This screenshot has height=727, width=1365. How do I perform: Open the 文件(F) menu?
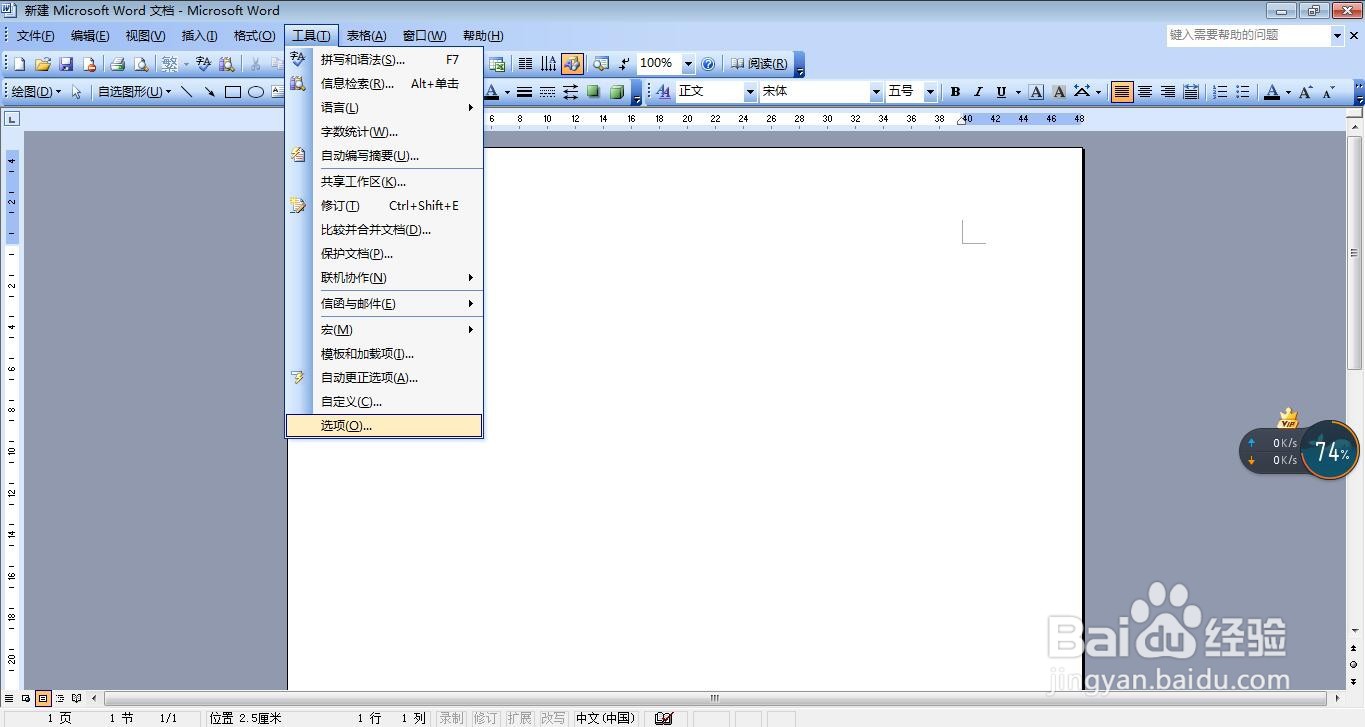click(x=36, y=36)
